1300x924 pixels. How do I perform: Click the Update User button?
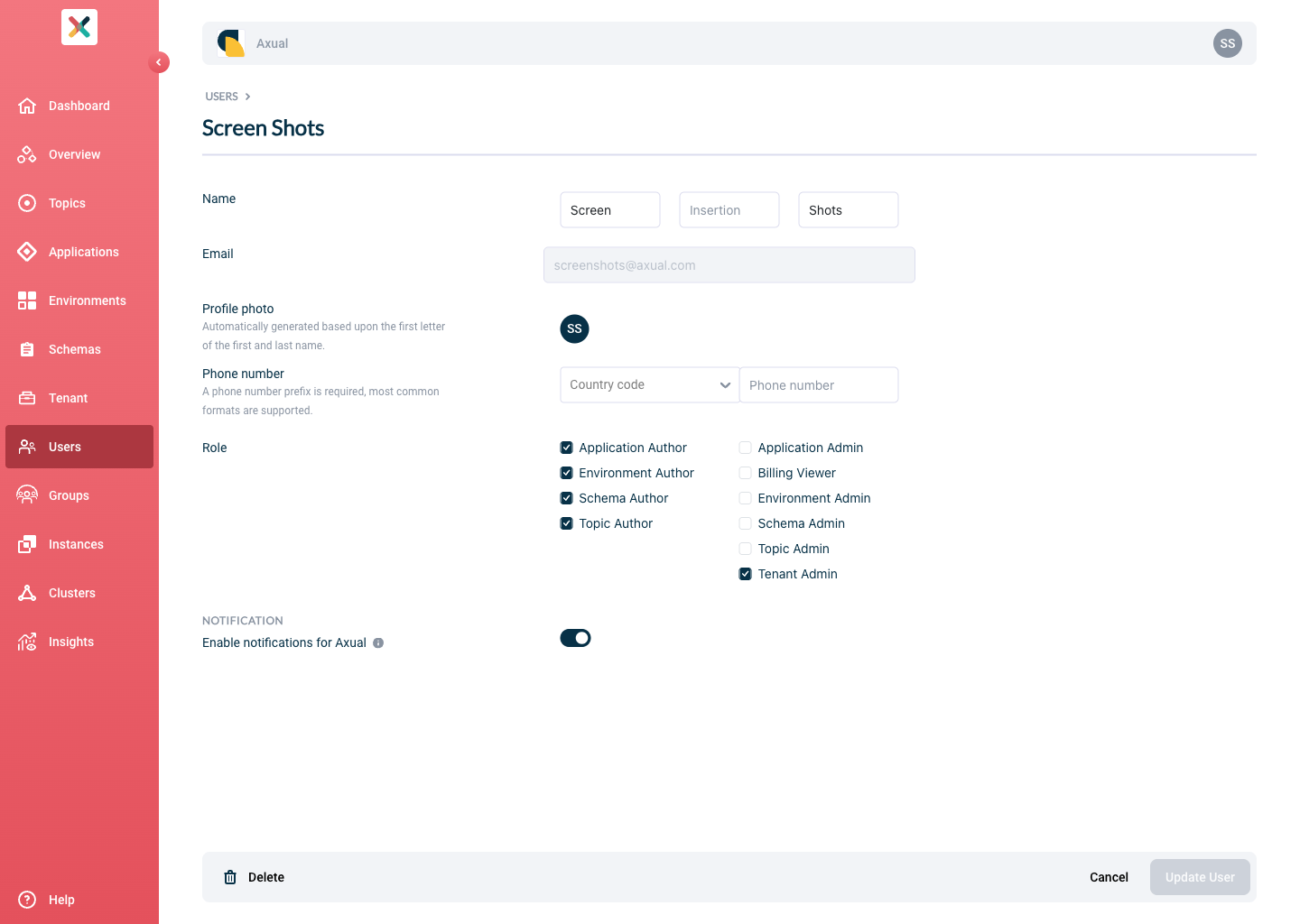(1200, 877)
